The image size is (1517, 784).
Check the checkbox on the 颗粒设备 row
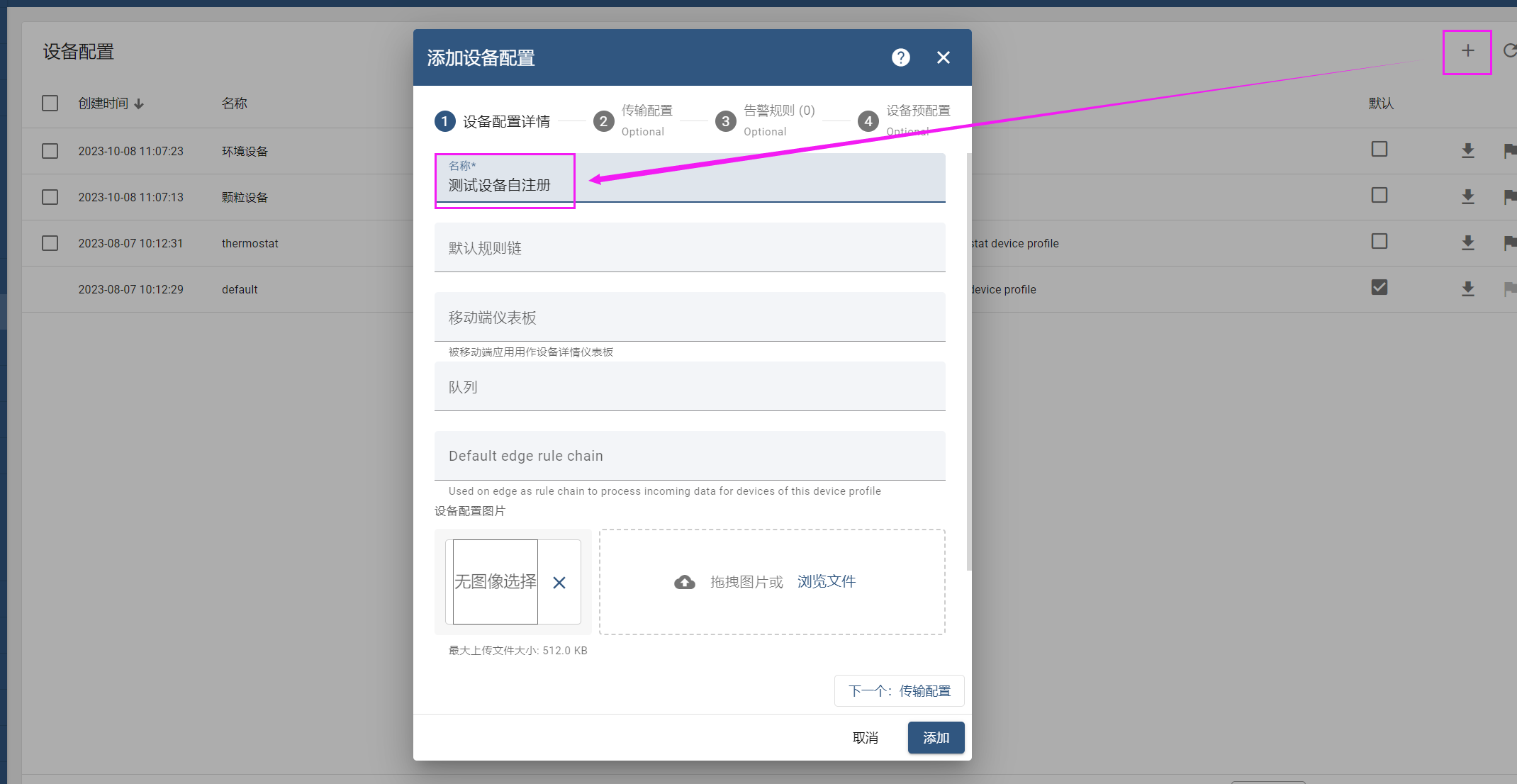[x=50, y=196]
